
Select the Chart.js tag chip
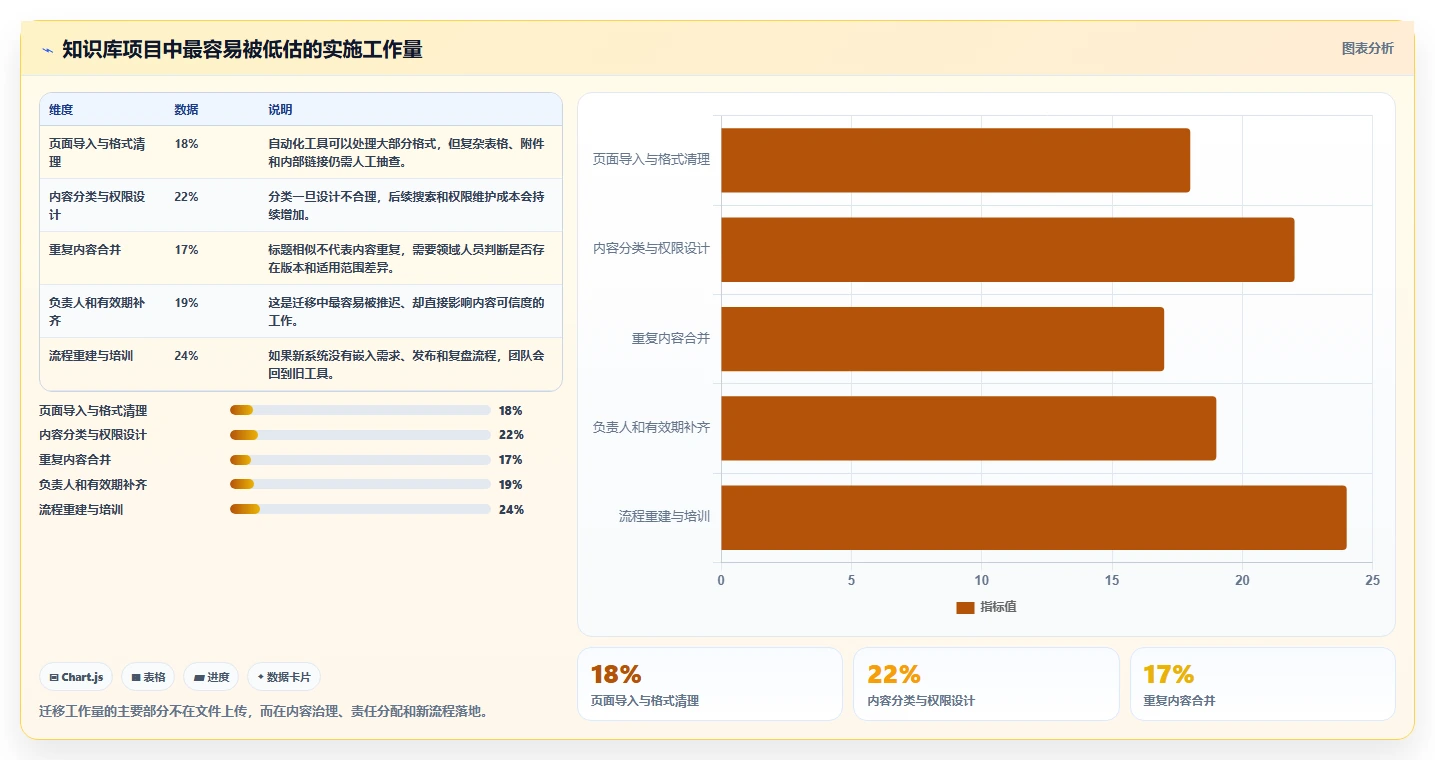click(x=76, y=677)
